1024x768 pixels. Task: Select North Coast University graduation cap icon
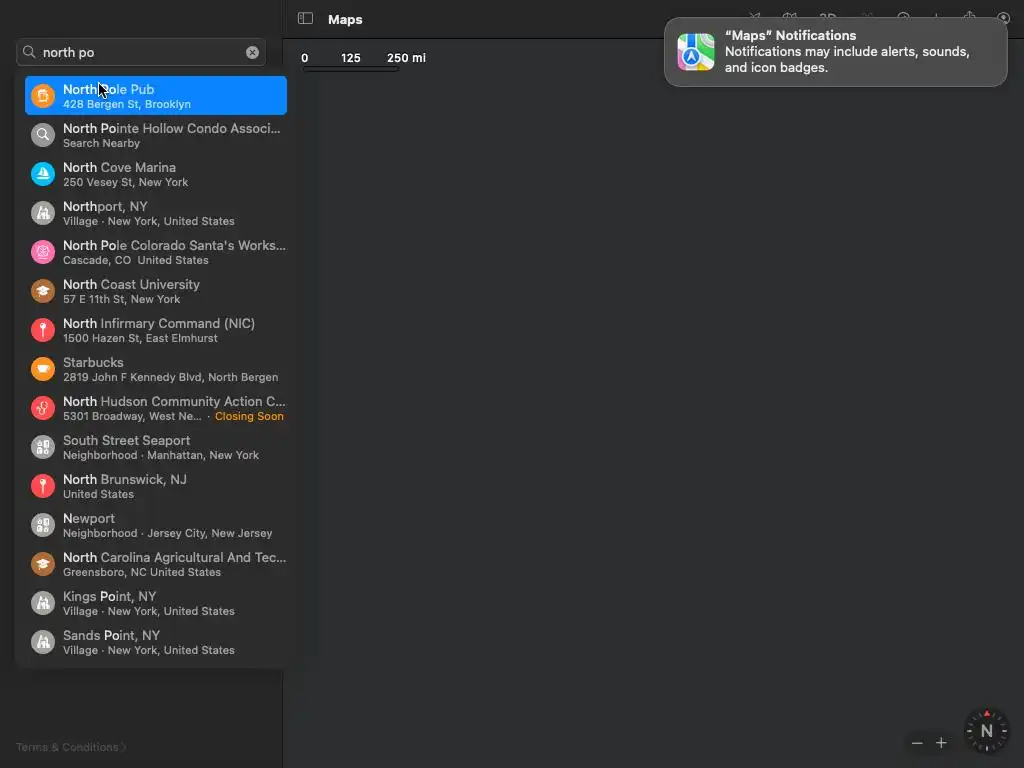click(43, 291)
